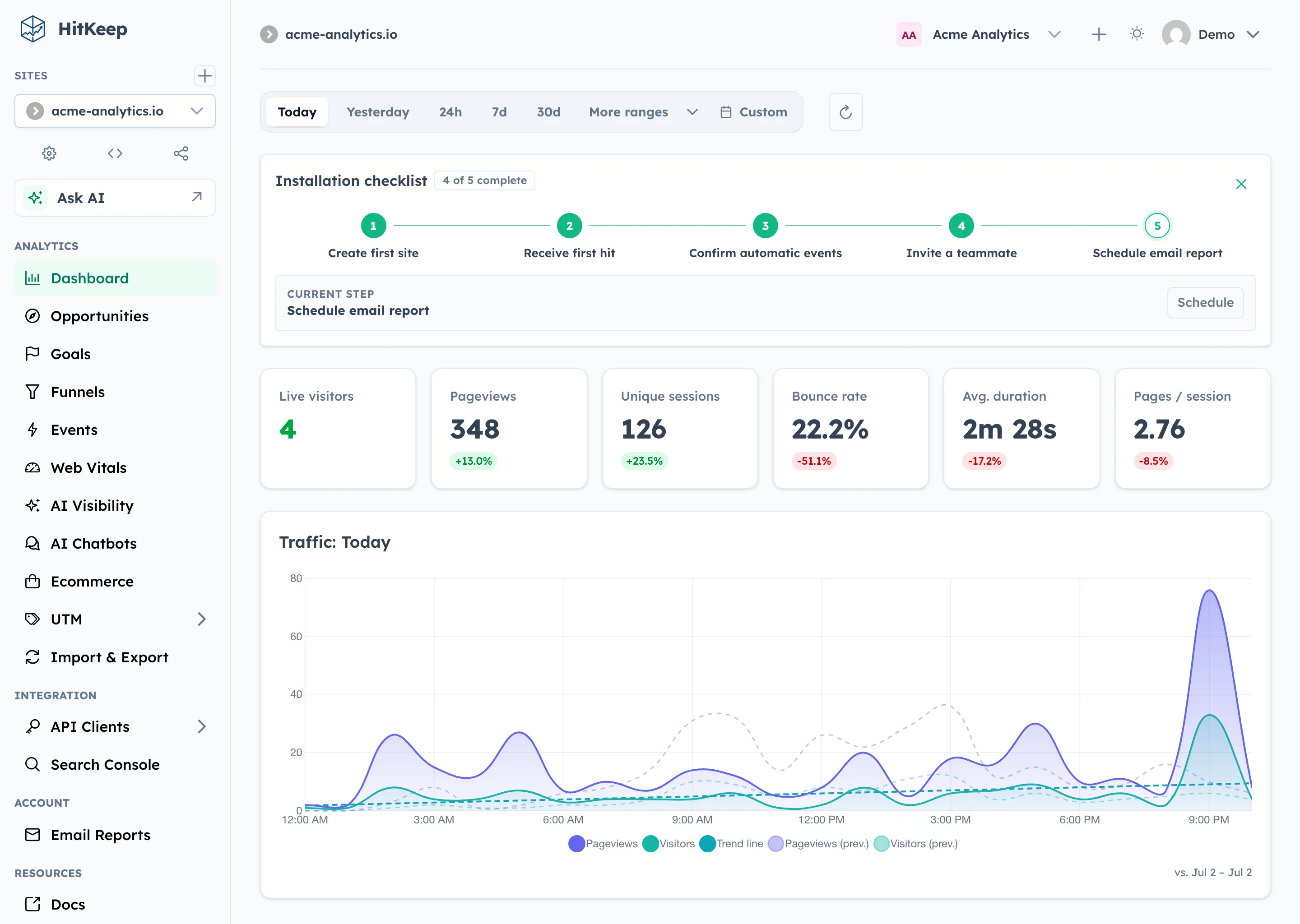This screenshot has height=924, width=1300.
Task: Click the HitKeep logo icon
Action: [x=32, y=29]
